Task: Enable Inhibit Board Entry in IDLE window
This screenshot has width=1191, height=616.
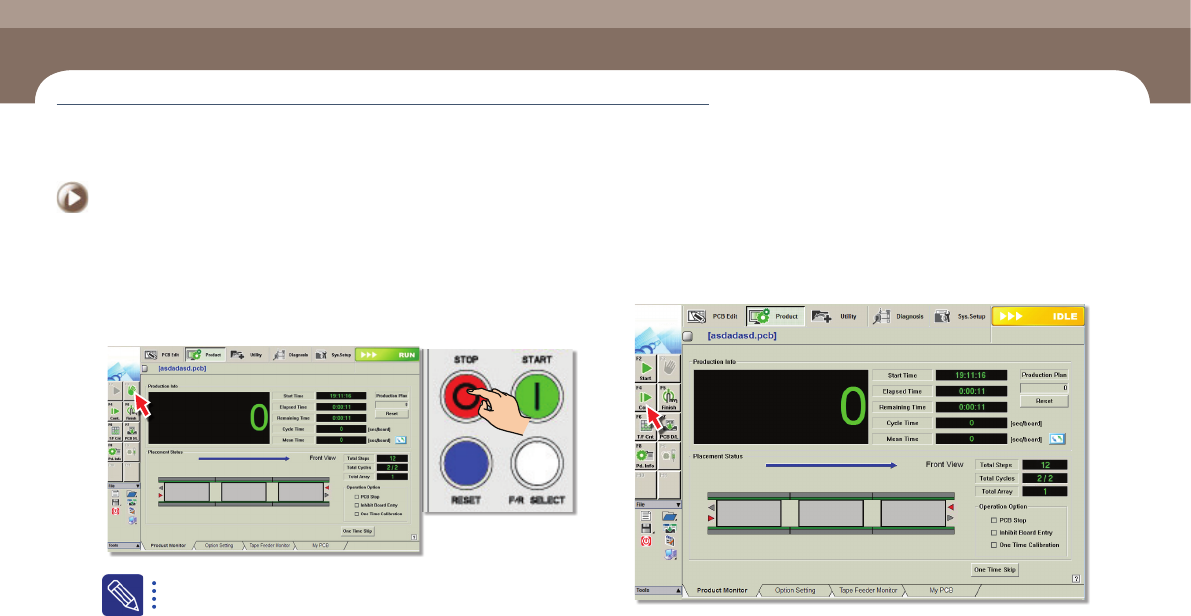Action: click(x=994, y=533)
